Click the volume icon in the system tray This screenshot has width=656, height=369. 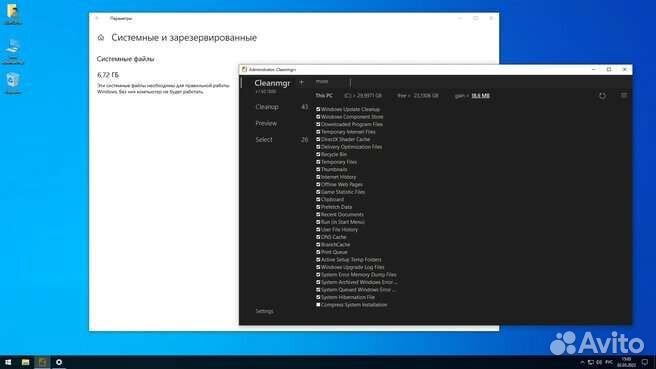click(x=599, y=362)
